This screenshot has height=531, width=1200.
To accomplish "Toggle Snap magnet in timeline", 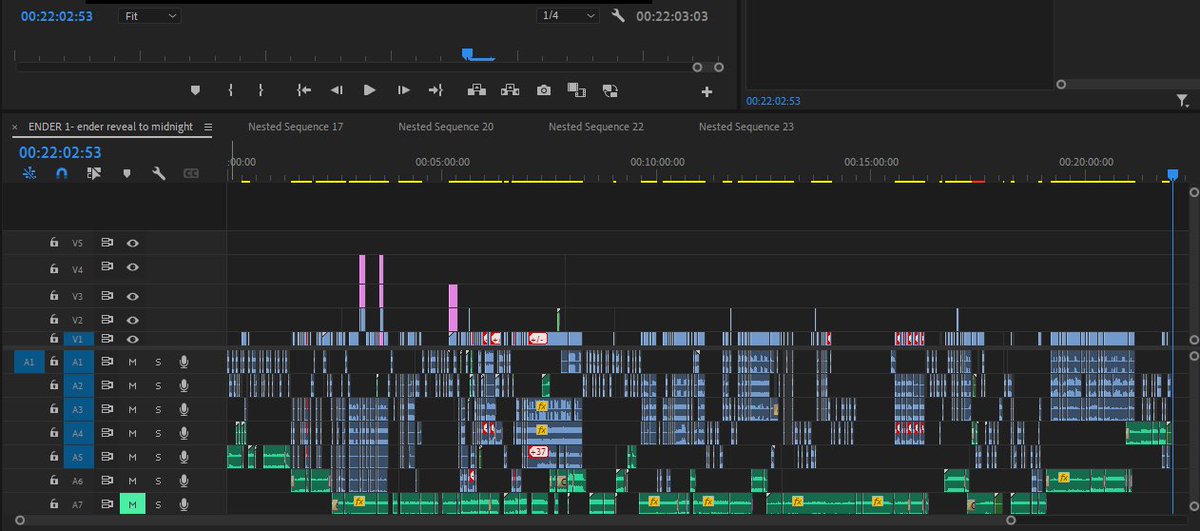I will tap(61, 173).
